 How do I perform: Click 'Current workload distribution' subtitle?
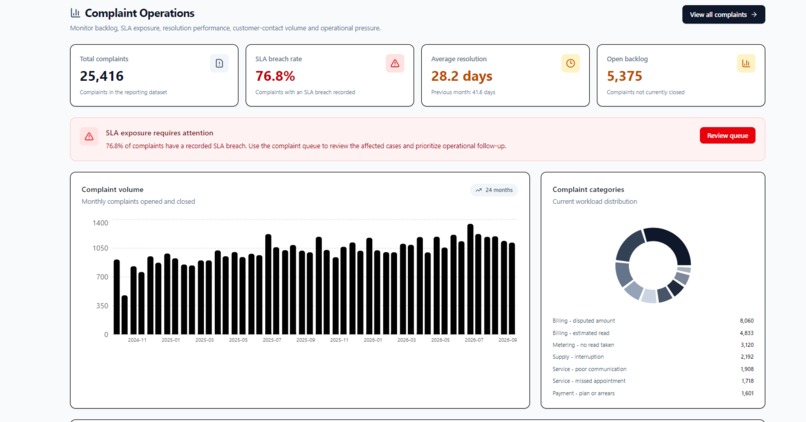coord(595,201)
